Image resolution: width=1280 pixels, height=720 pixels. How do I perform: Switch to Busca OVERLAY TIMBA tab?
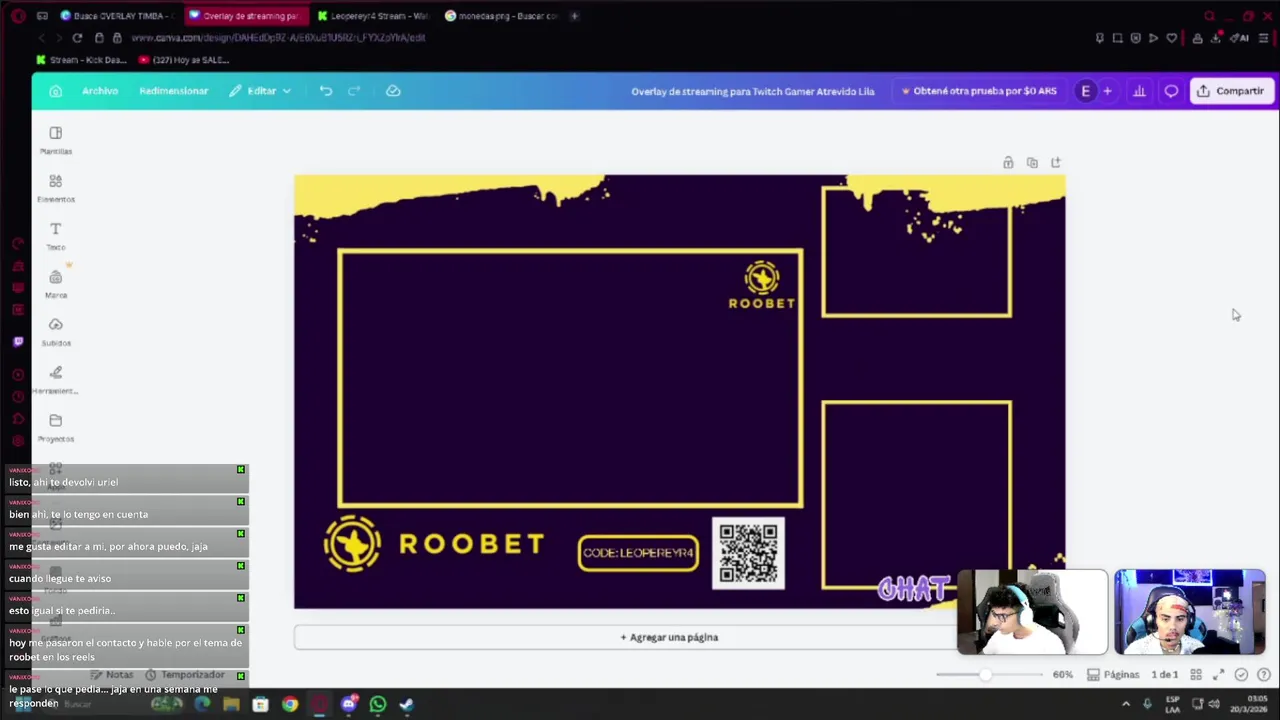[116, 16]
